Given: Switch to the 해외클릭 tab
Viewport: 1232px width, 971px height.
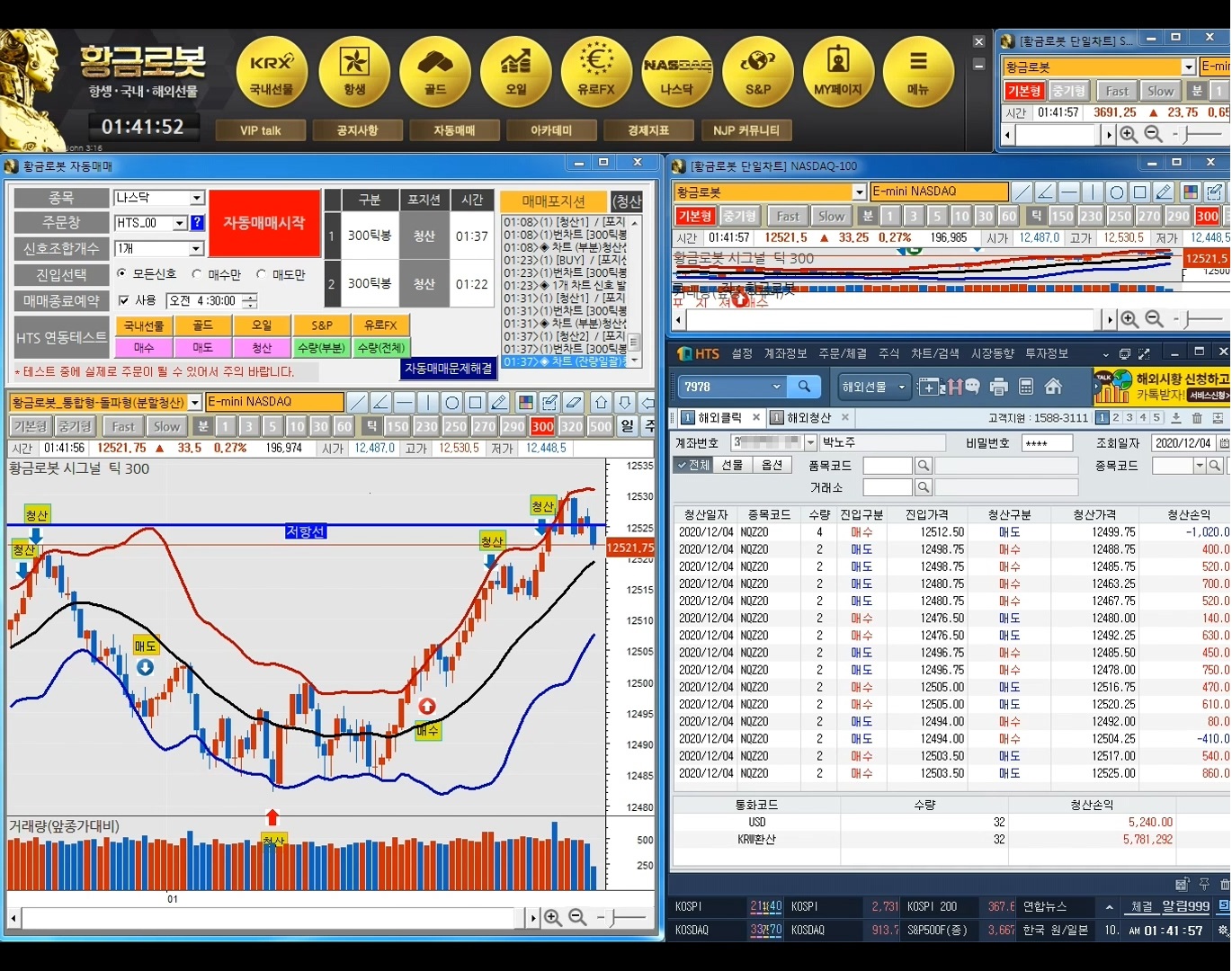Looking at the screenshot, I should (719, 417).
